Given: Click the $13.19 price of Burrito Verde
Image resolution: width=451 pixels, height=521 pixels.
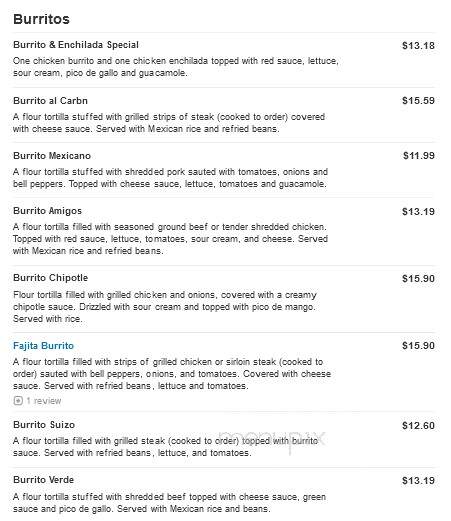Looking at the screenshot, I should [x=418, y=481].
